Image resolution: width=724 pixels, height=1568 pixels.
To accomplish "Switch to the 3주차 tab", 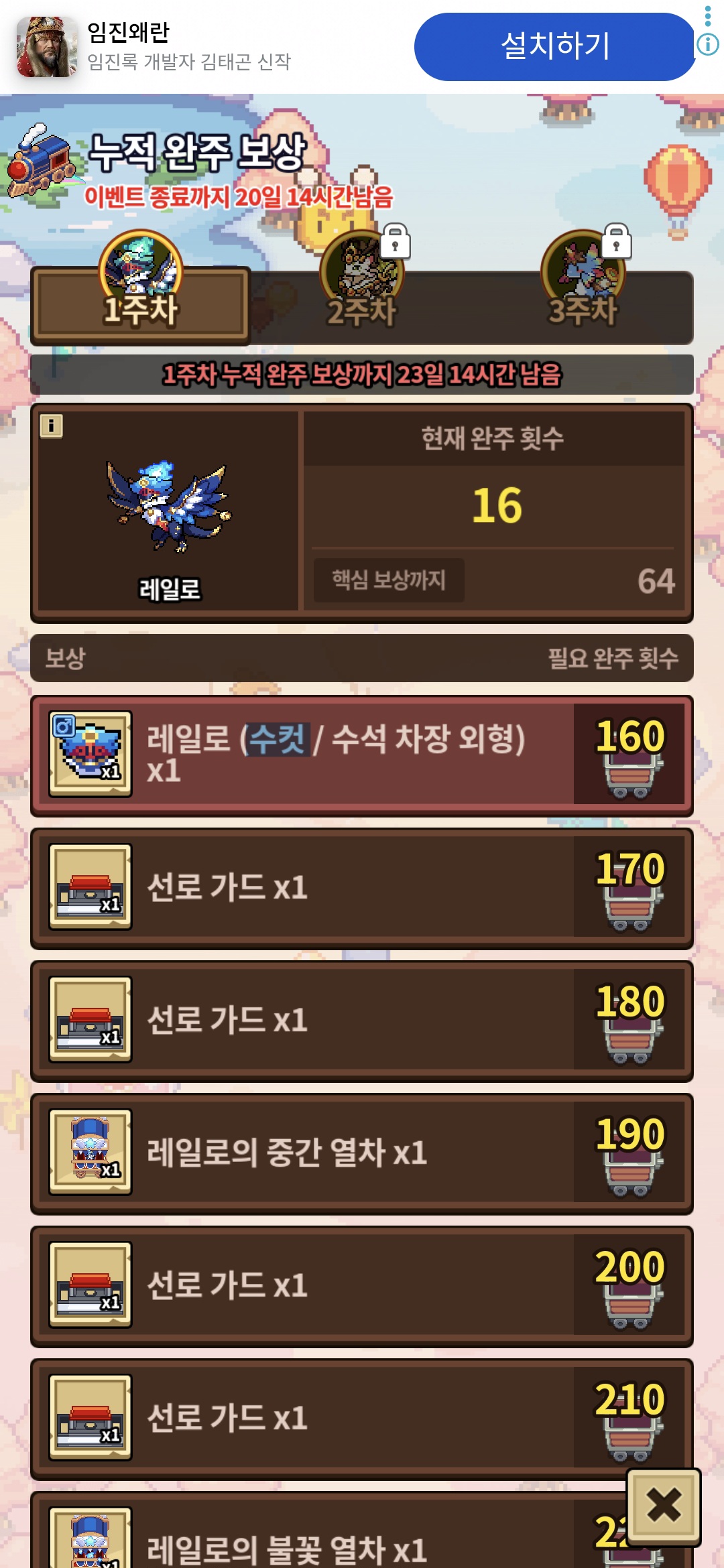I will pyautogui.click(x=583, y=308).
